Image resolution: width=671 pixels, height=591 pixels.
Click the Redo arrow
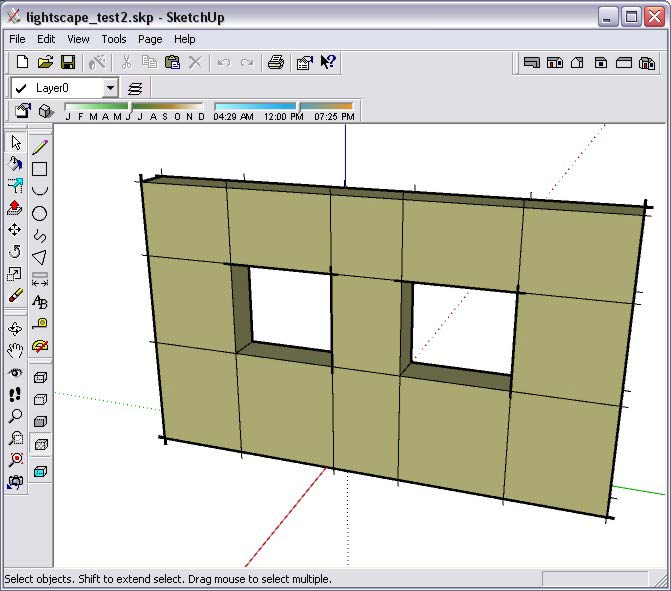[247, 63]
